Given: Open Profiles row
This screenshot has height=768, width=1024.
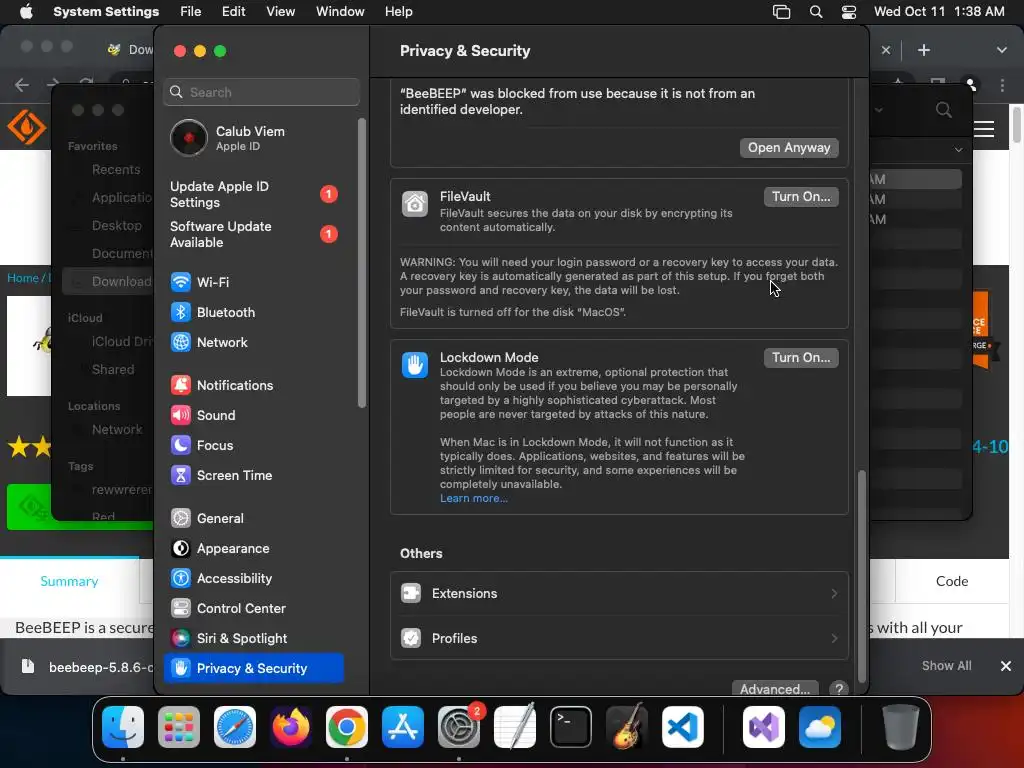Looking at the screenshot, I should click(619, 638).
